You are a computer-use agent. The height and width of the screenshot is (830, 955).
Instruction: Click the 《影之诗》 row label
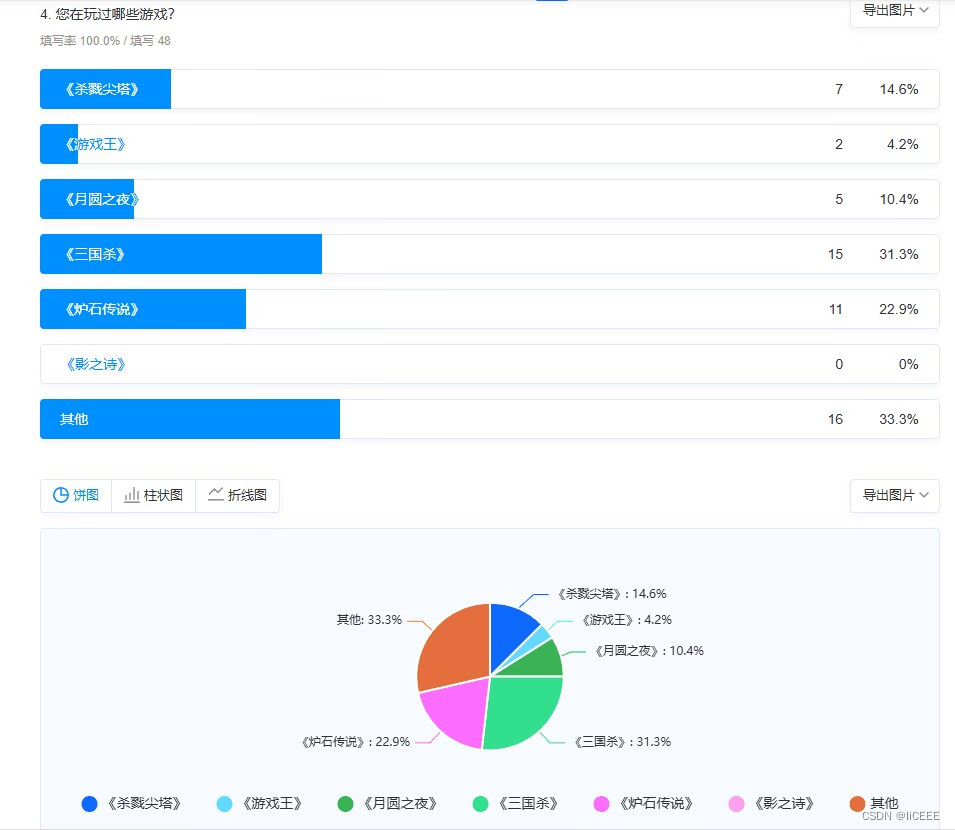tap(96, 364)
